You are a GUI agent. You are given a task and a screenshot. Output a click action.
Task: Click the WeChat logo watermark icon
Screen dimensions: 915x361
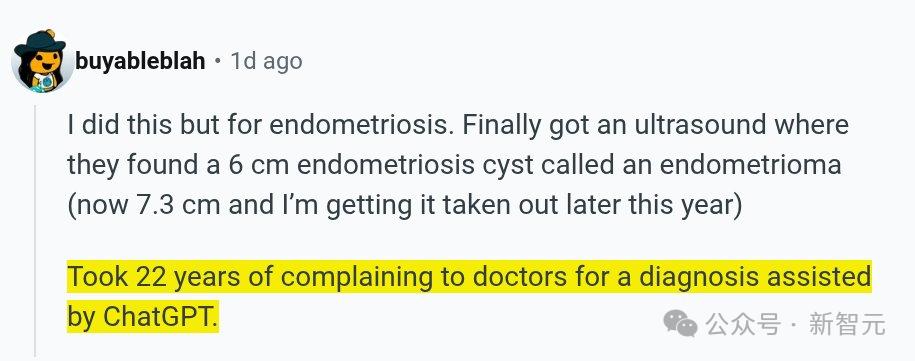(x=680, y=323)
